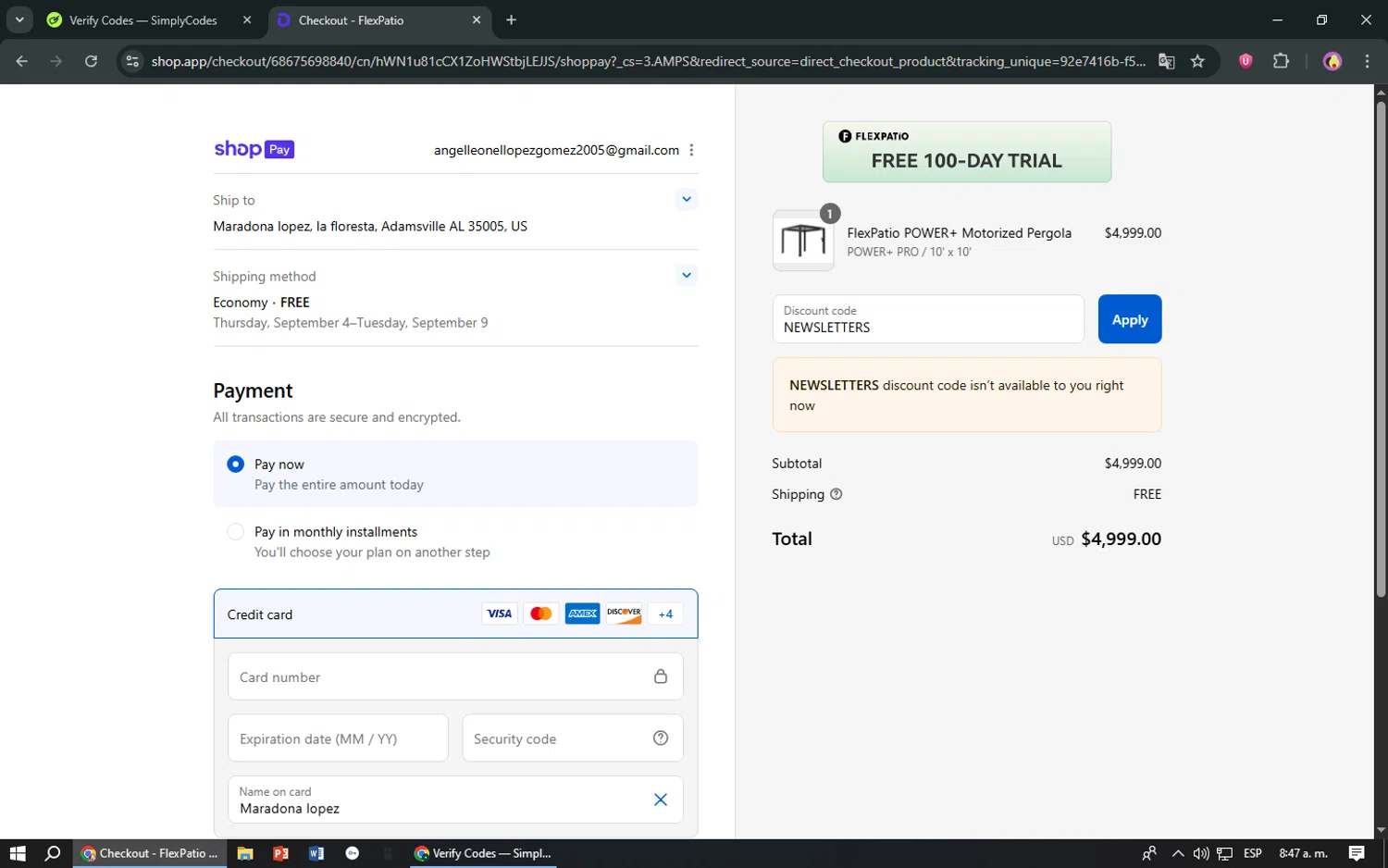Close the Verify Codes — SimplyCodes tab
1388x868 pixels.
click(x=247, y=20)
